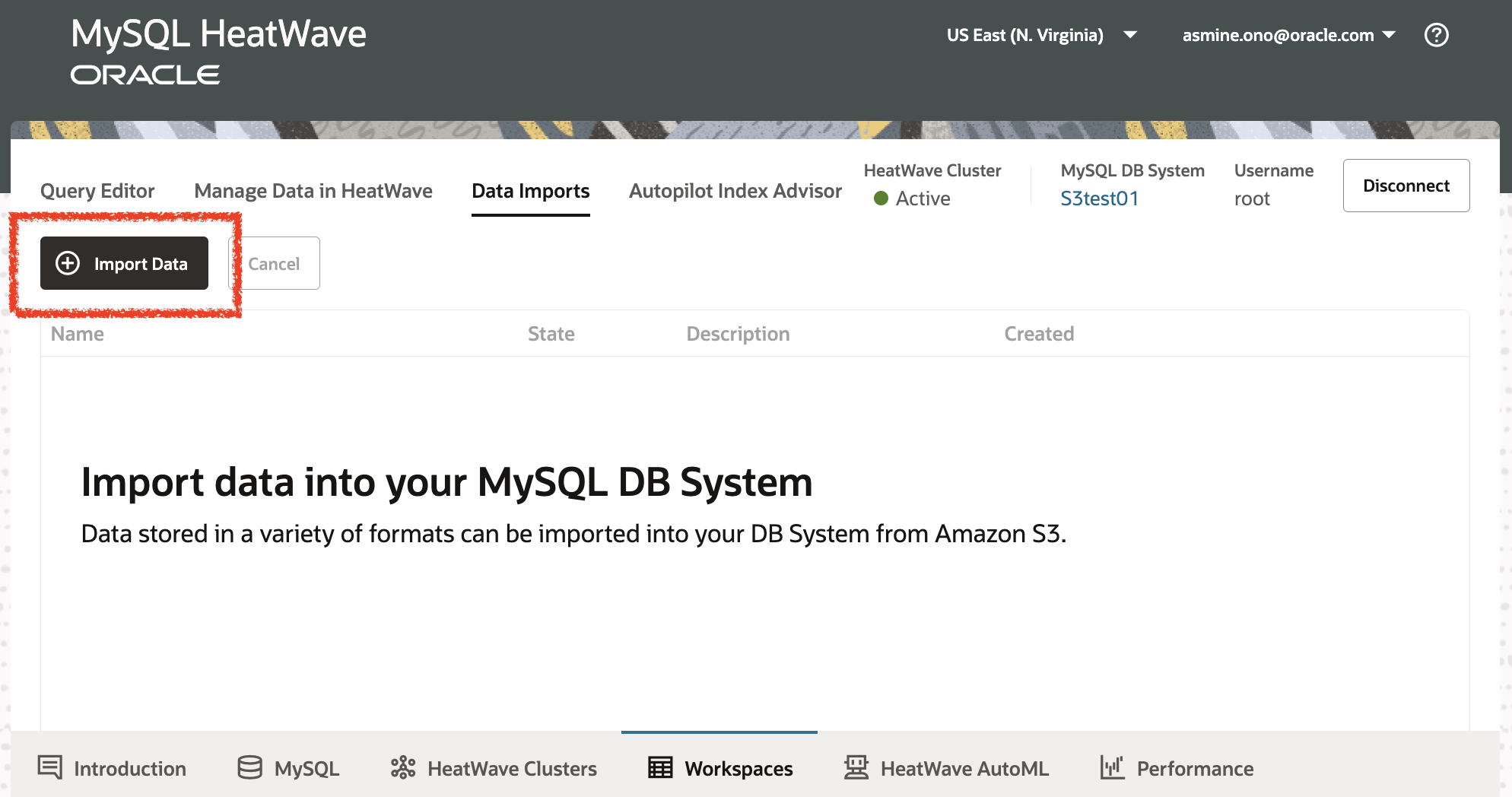This screenshot has width=1512, height=797.
Task: Click the State column header
Action: click(x=551, y=334)
